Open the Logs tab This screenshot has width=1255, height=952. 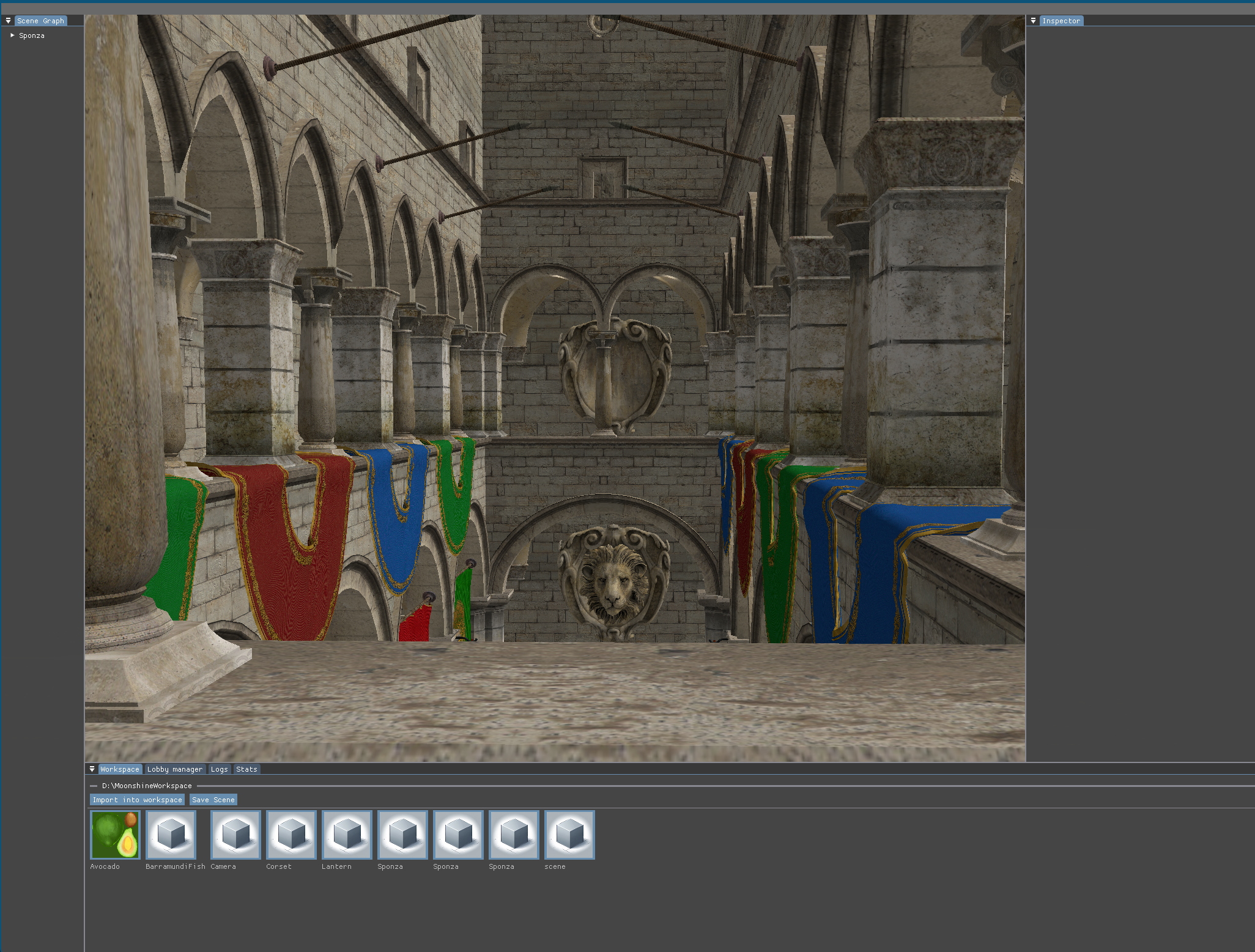(219, 769)
